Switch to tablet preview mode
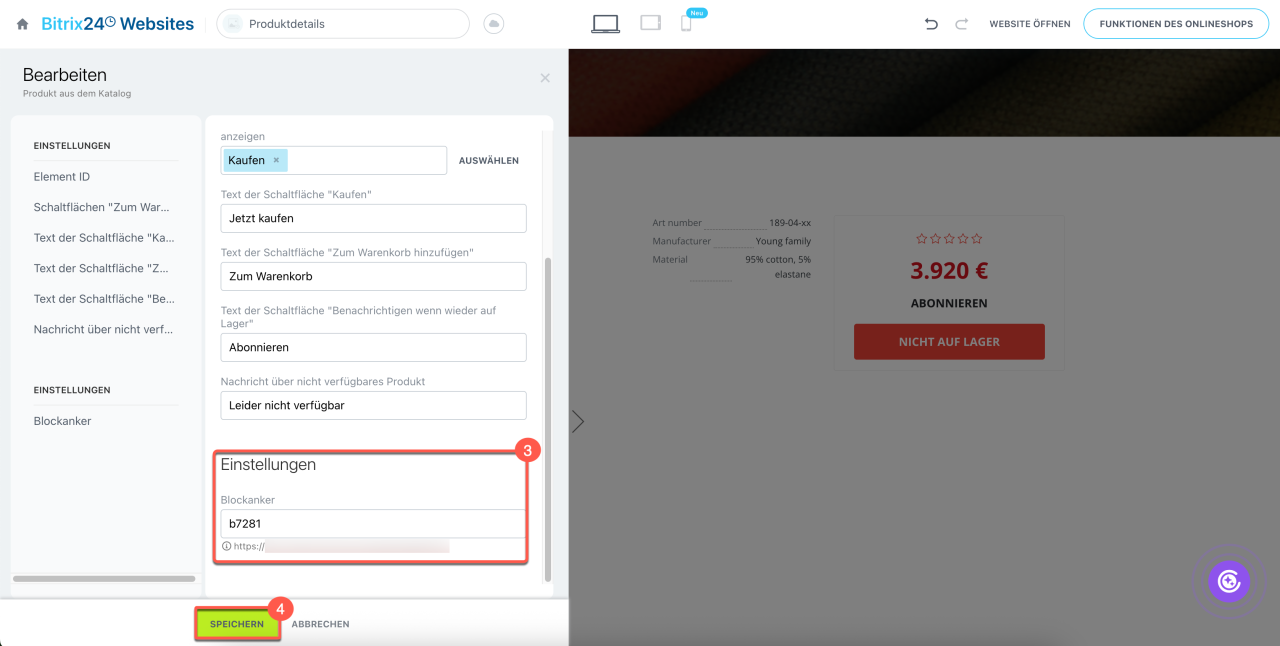The width and height of the screenshot is (1280, 646). coord(651,23)
